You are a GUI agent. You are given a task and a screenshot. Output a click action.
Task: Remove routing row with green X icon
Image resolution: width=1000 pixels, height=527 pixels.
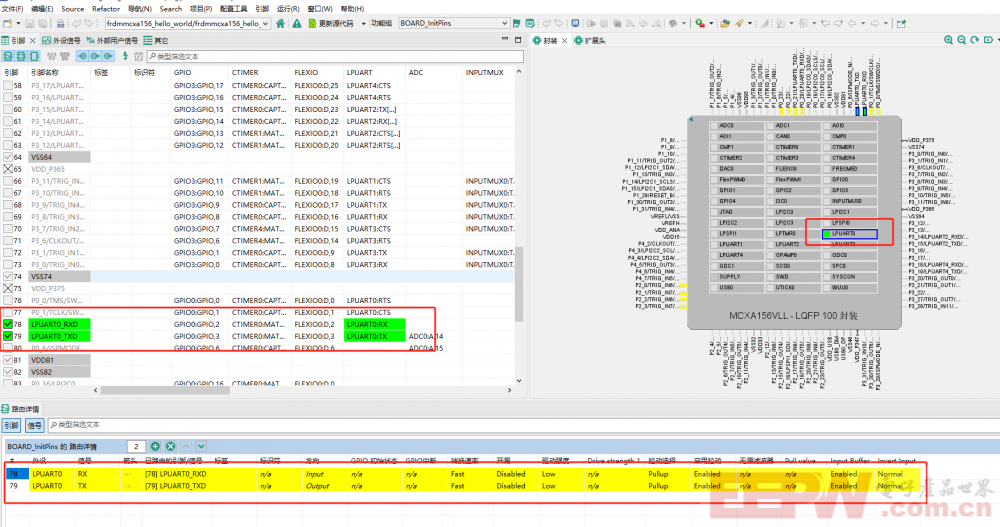point(170,446)
